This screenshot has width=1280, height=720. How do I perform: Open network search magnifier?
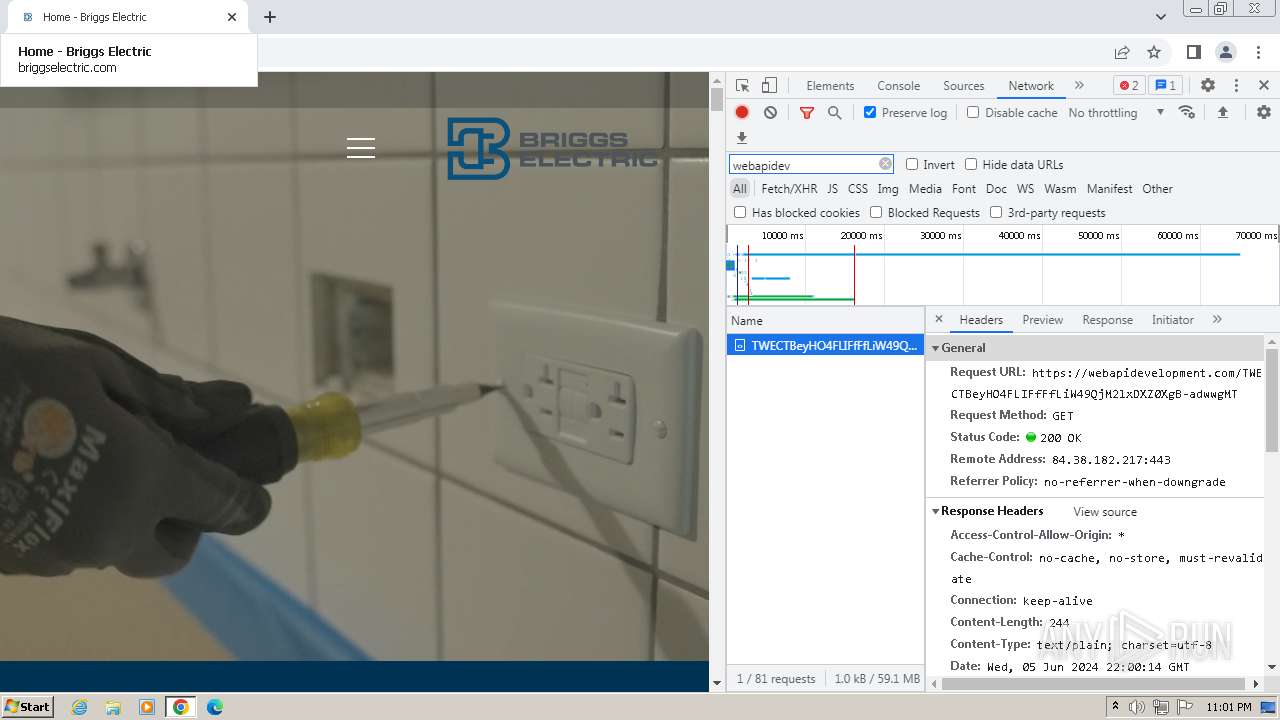[x=835, y=113]
